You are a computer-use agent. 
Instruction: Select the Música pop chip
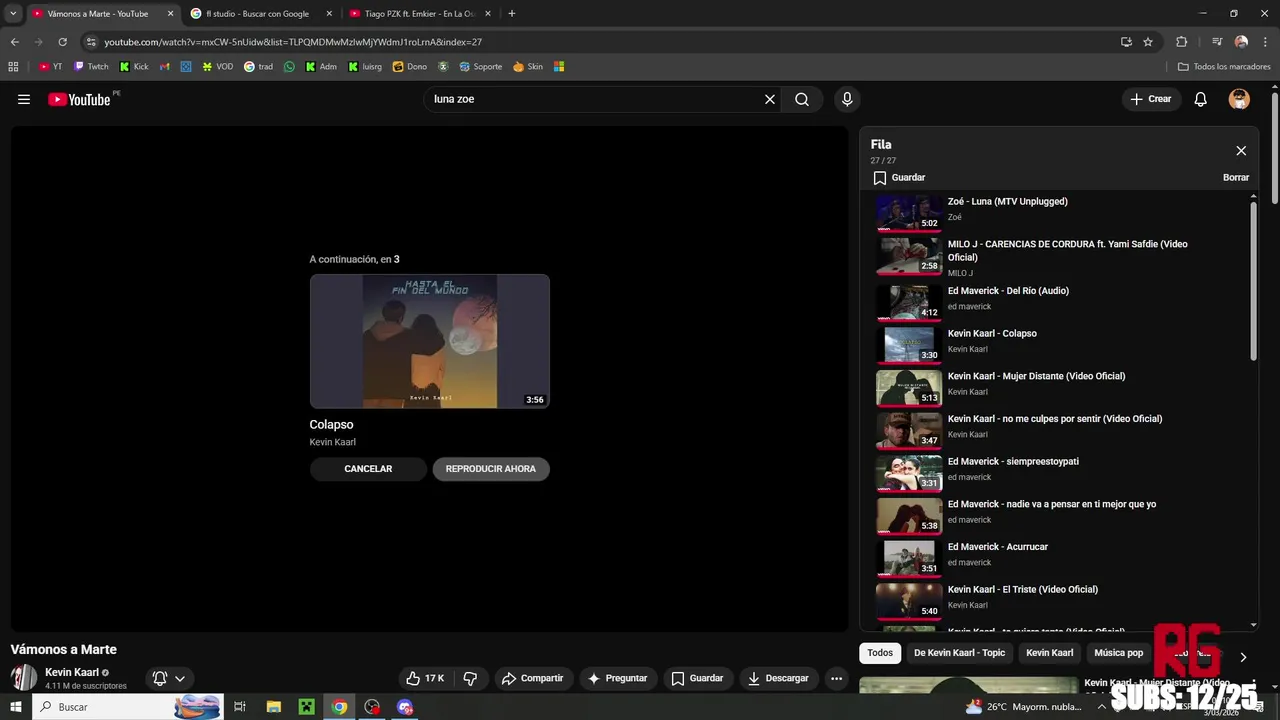click(1118, 653)
